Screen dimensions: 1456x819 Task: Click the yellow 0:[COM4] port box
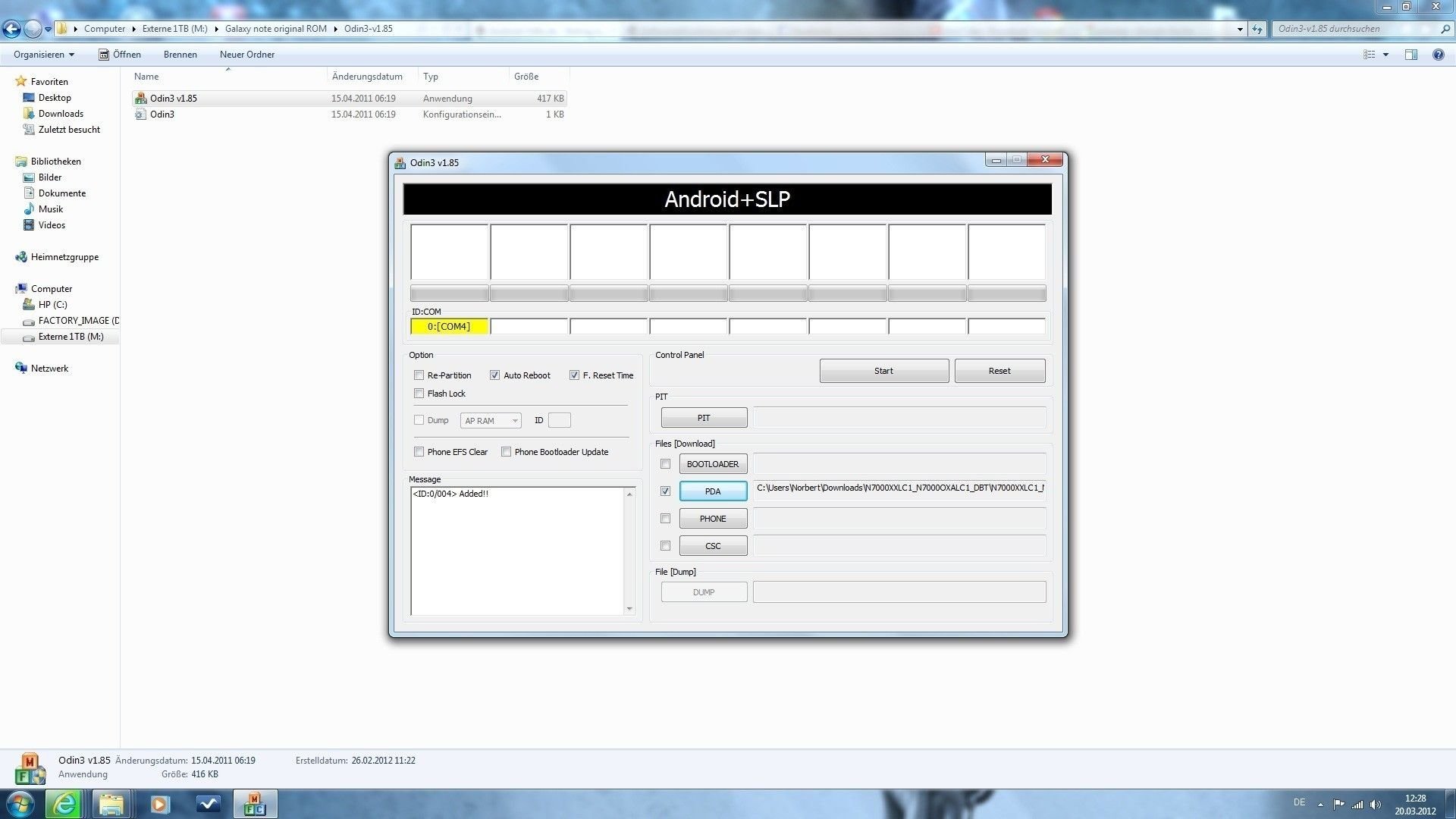pos(449,327)
